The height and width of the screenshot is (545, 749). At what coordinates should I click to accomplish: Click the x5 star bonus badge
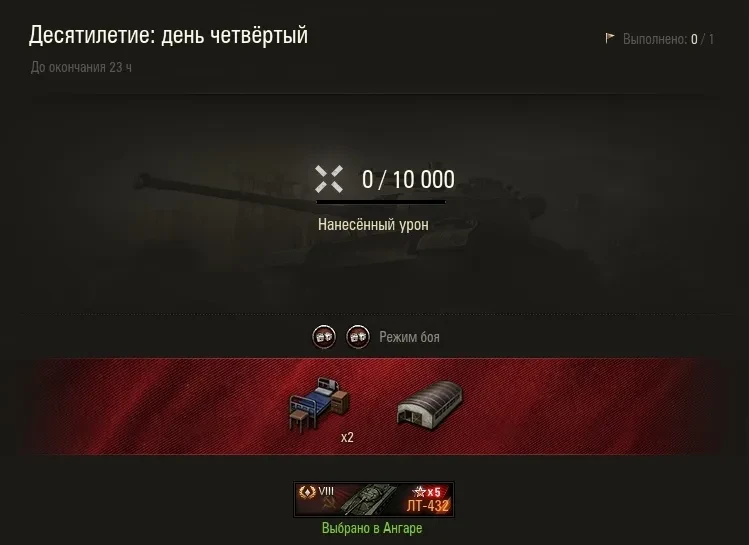coord(427,492)
